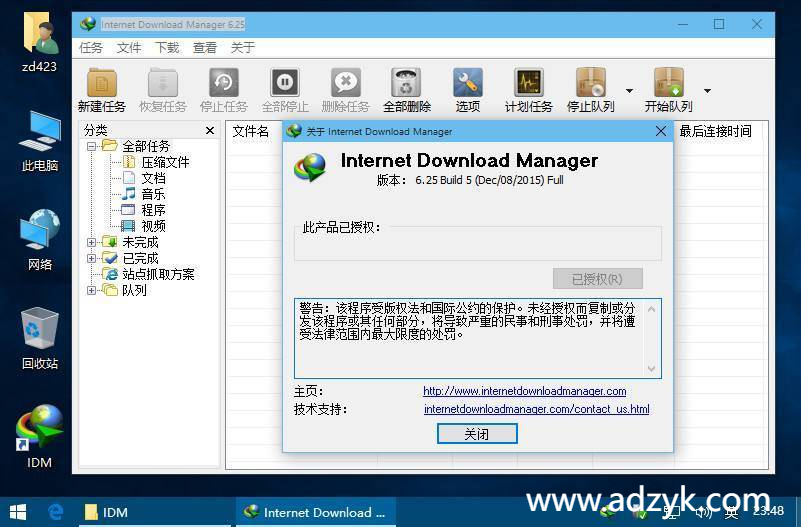Image resolution: width=801 pixels, height=527 pixels.
Task: Click the 已授权(R) button
Action: (x=598, y=279)
